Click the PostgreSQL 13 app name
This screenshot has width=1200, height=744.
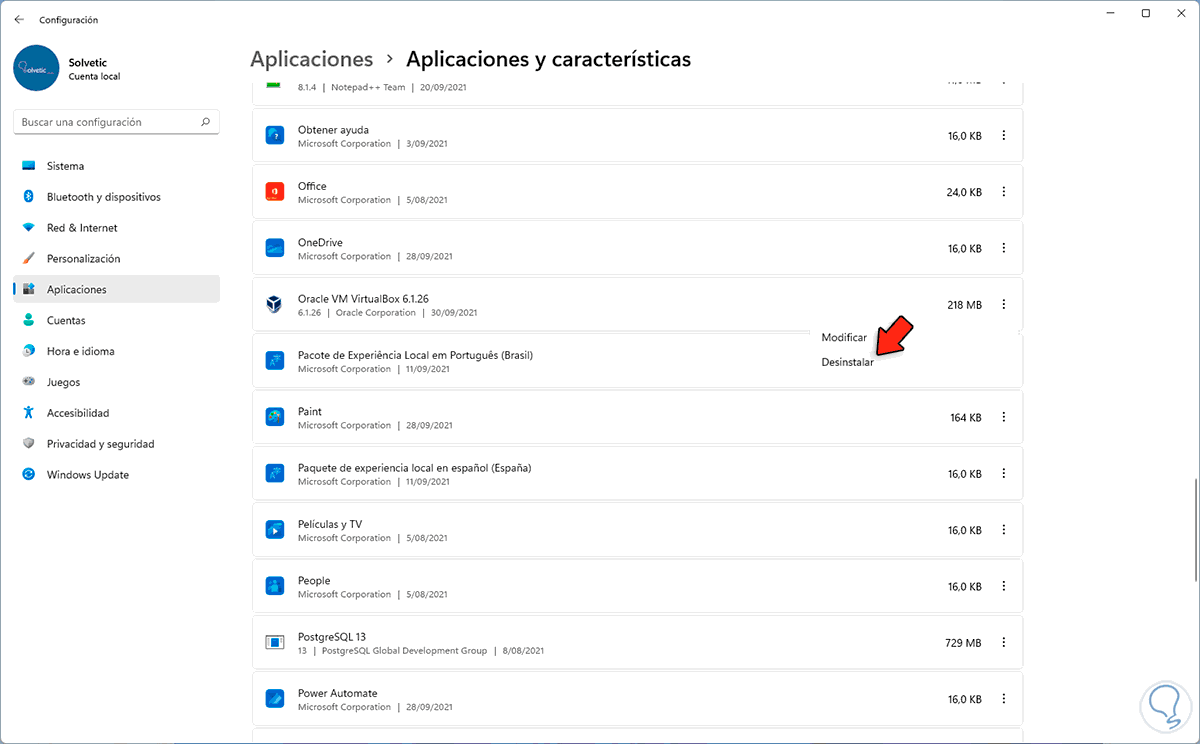pyautogui.click(x=332, y=637)
